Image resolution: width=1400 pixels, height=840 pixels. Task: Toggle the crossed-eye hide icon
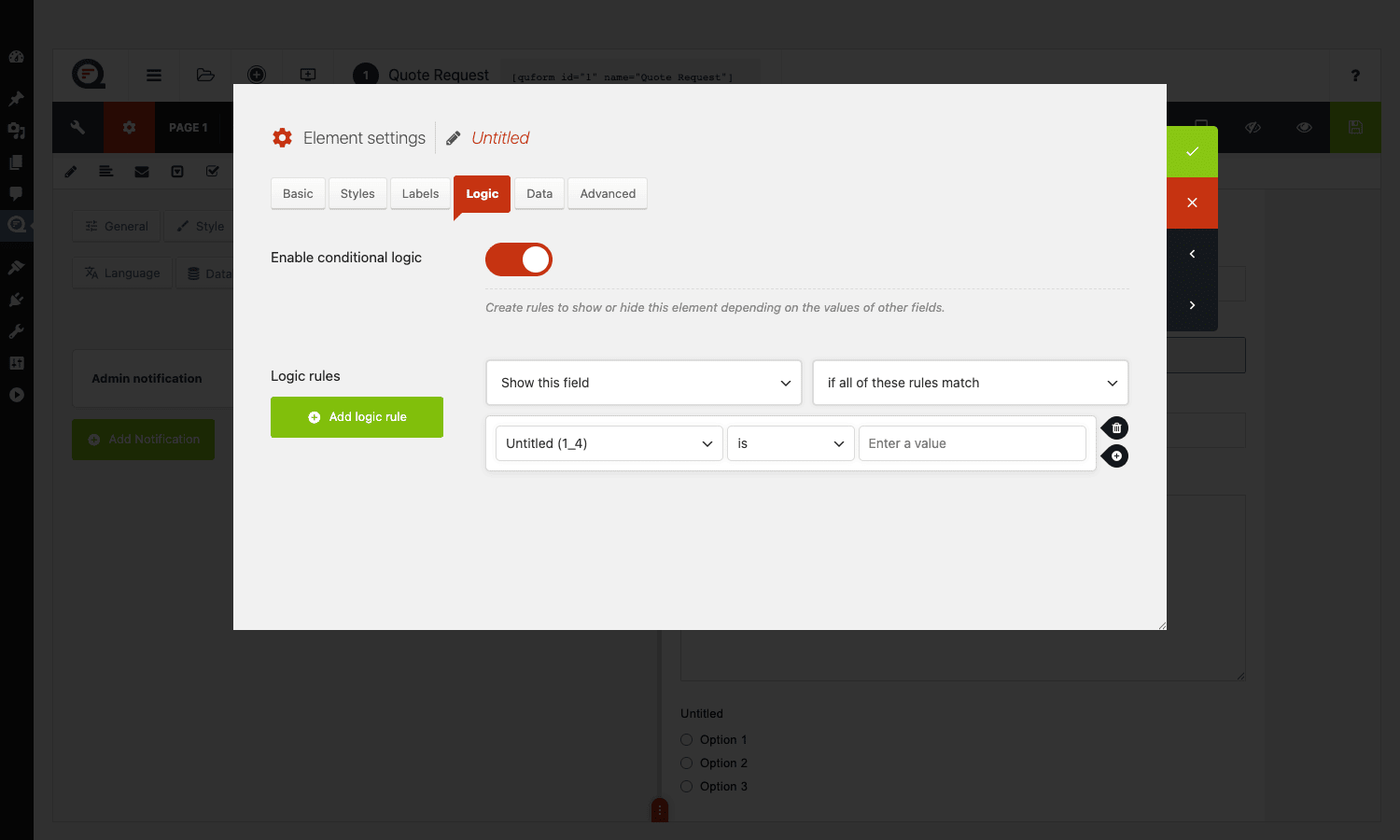pyautogui.click(x=1253, y=127)
